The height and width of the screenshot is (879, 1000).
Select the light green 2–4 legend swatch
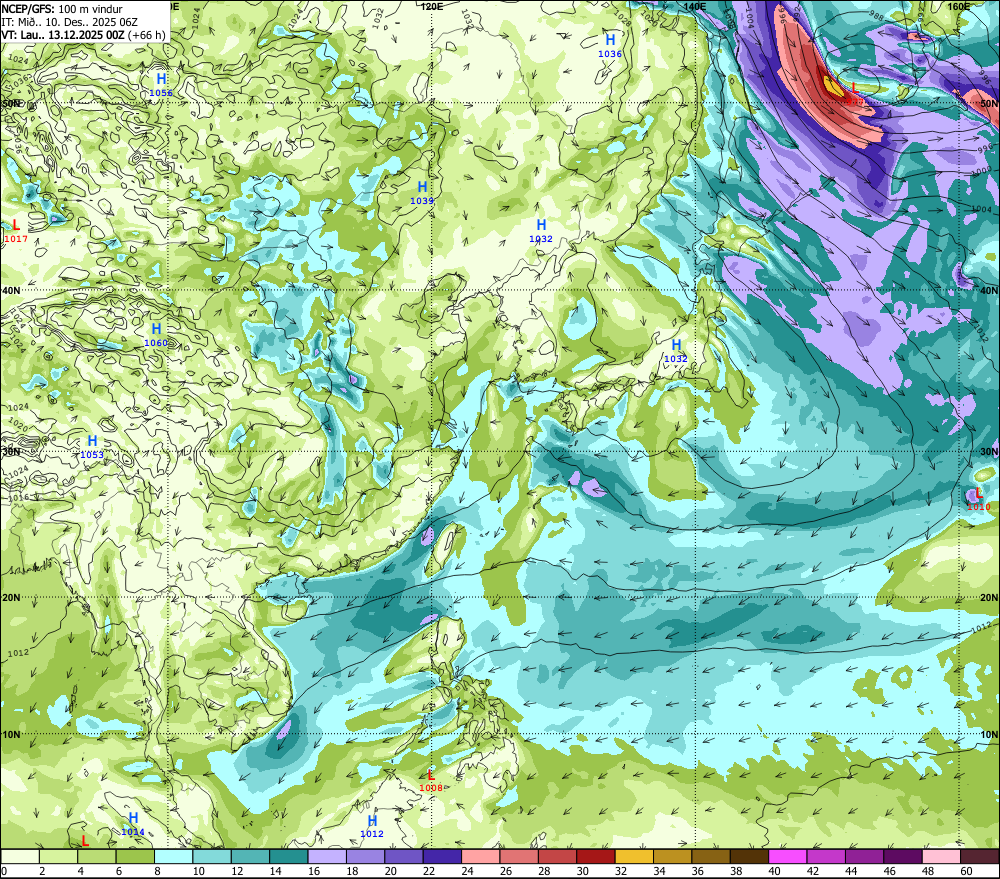pos(59,857)
